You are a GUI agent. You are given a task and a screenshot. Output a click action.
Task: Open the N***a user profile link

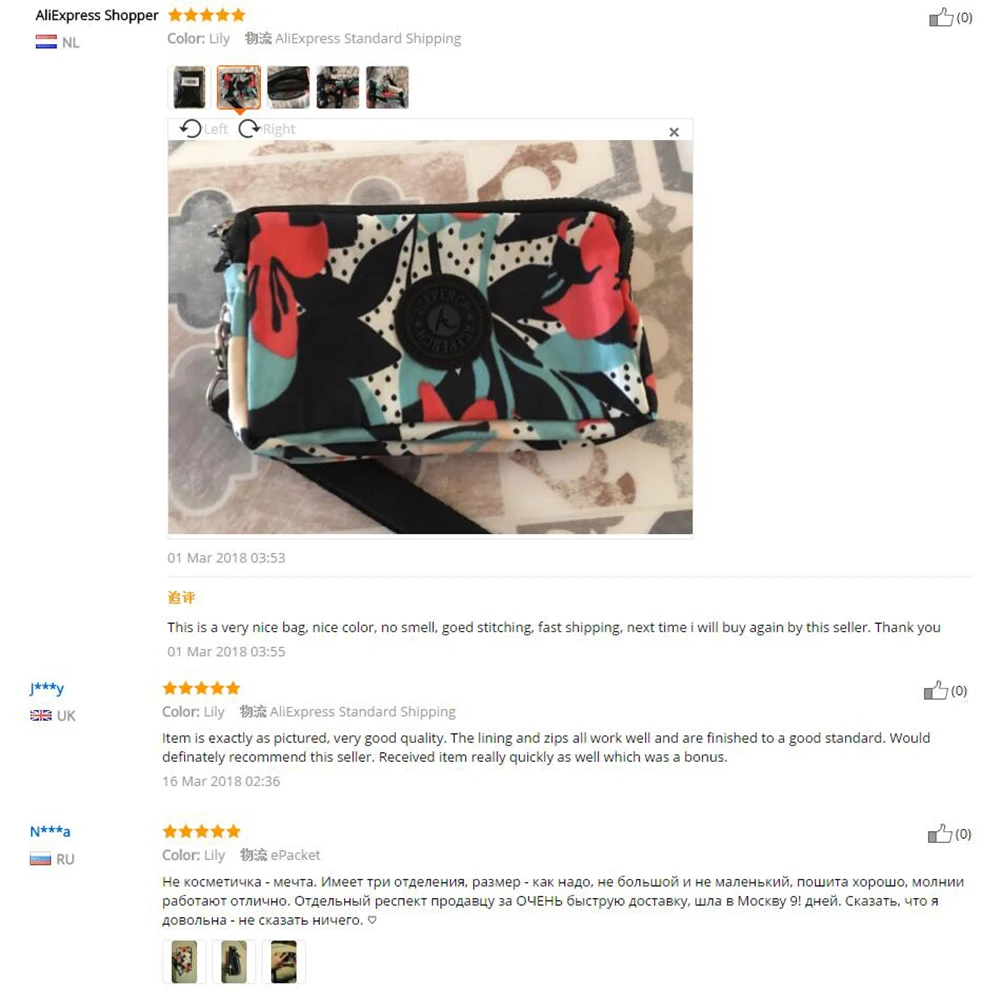pos(50,832)
